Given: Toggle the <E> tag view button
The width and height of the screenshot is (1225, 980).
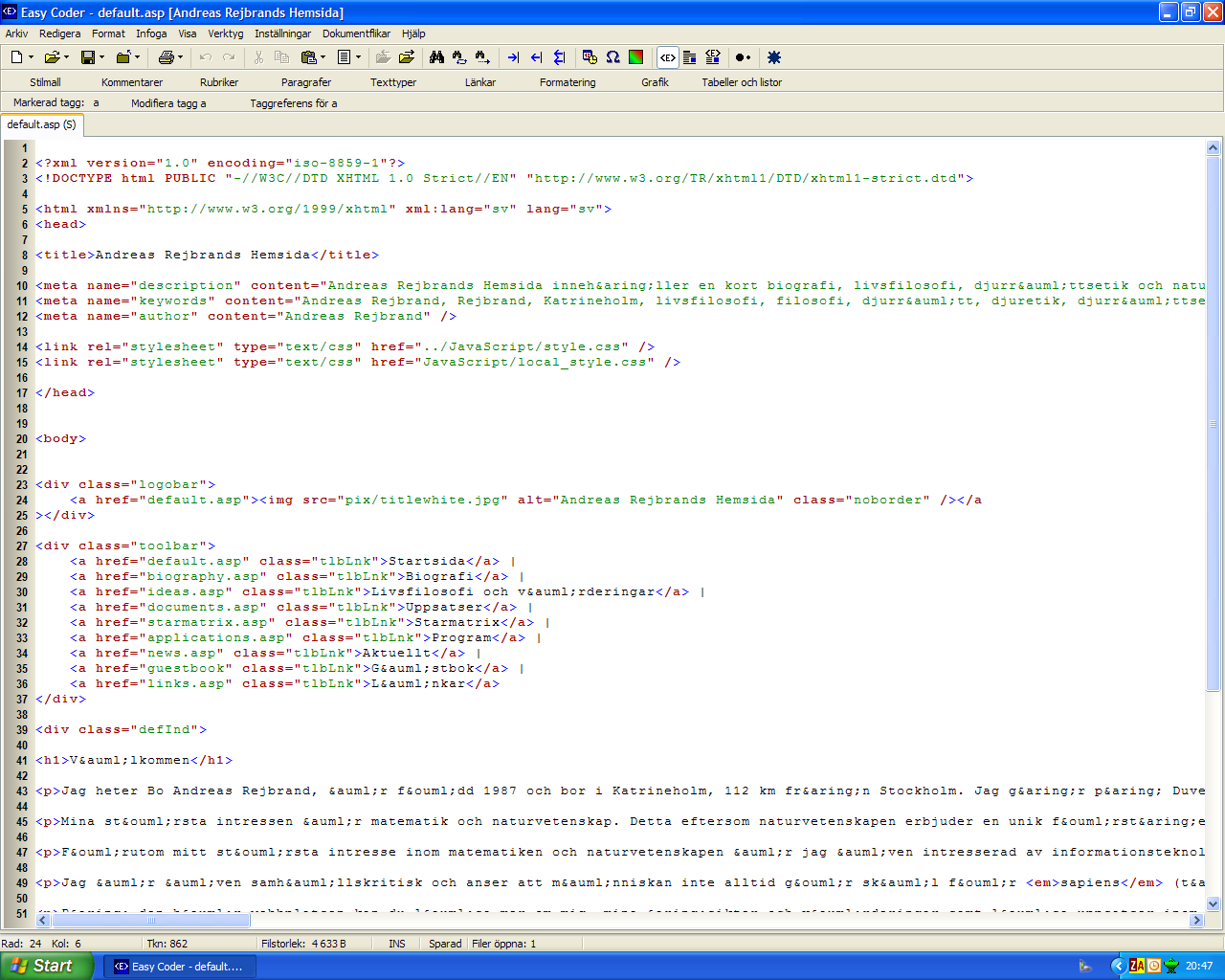Looking at the screenshot, I should [667, 57].
